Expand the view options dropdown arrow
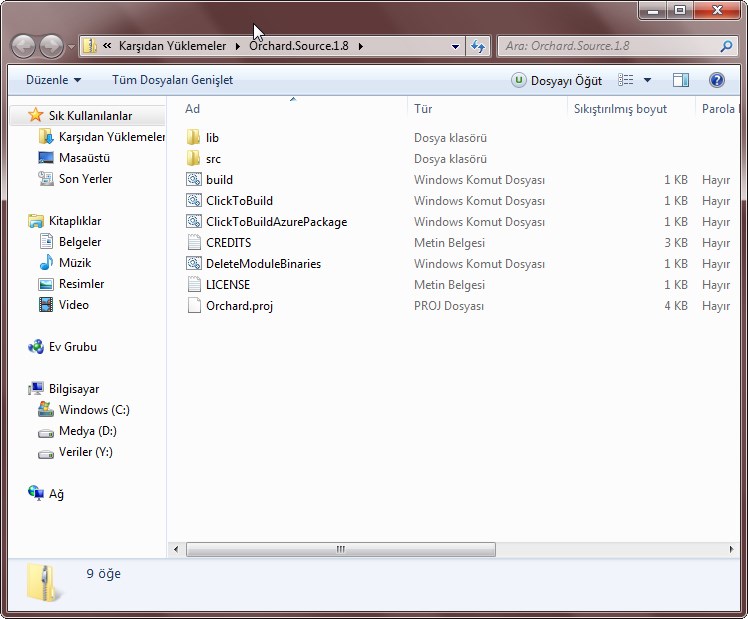The height and width of the screenshot is (619, 748). pos(647,80)
